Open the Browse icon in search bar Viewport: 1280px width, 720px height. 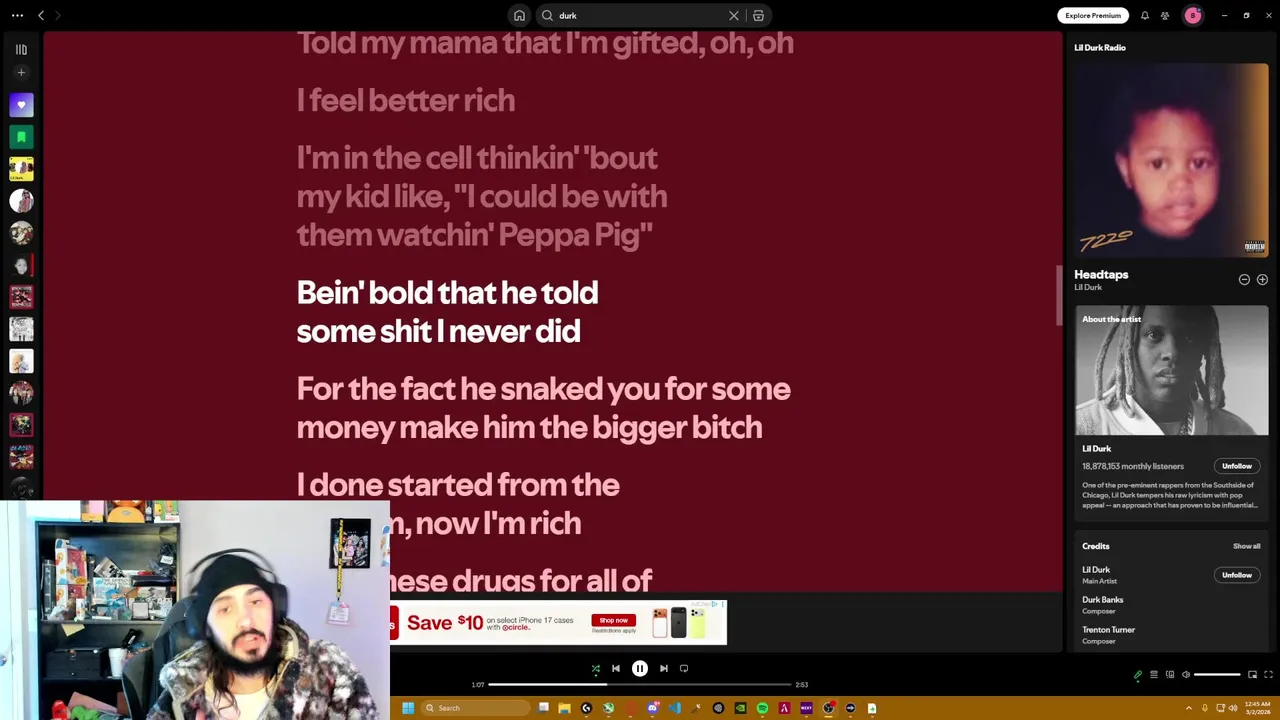[x=758, y=15]
